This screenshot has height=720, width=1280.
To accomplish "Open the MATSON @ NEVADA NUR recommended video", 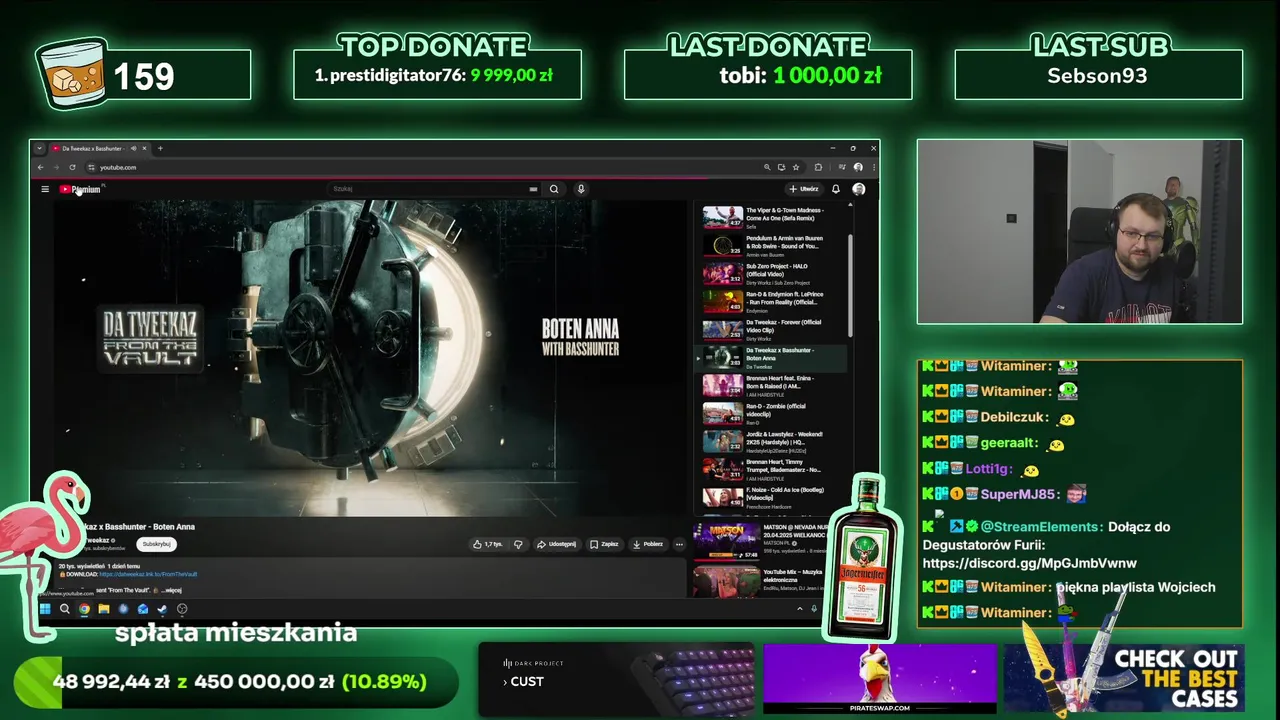I will coord(760,540).
